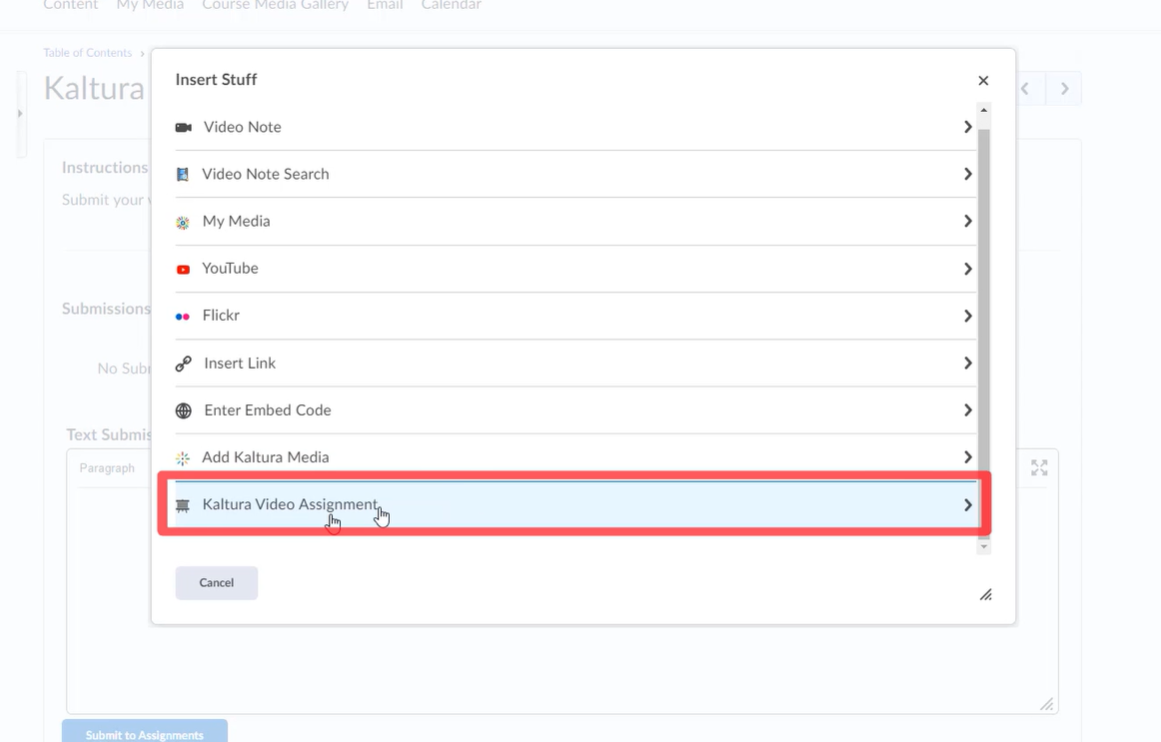This screenshot has height=742, width=1161.
Task: Click the dialog scrollbar down arrow
Action: pyautogui.click(x=984, y=547)
